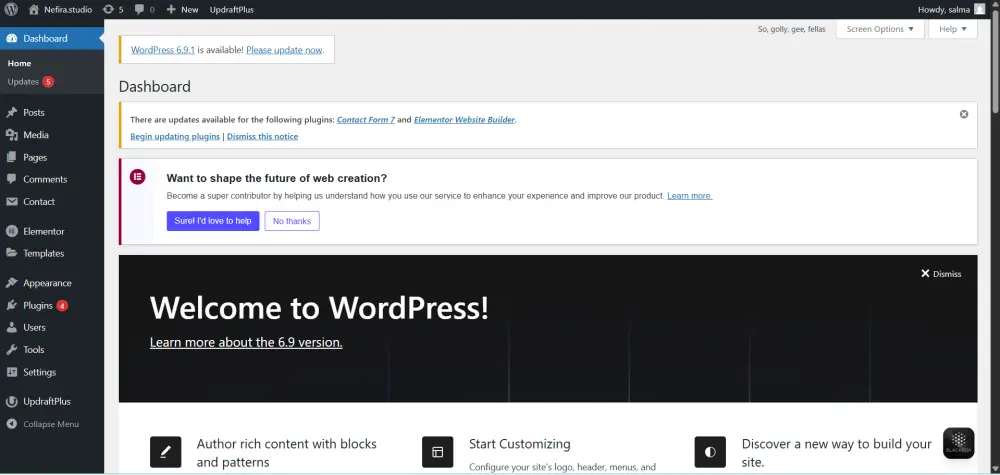Click the user avatar next to Howdy, salma
This screenshot has width=1000, height=475.
coord(979,10)
